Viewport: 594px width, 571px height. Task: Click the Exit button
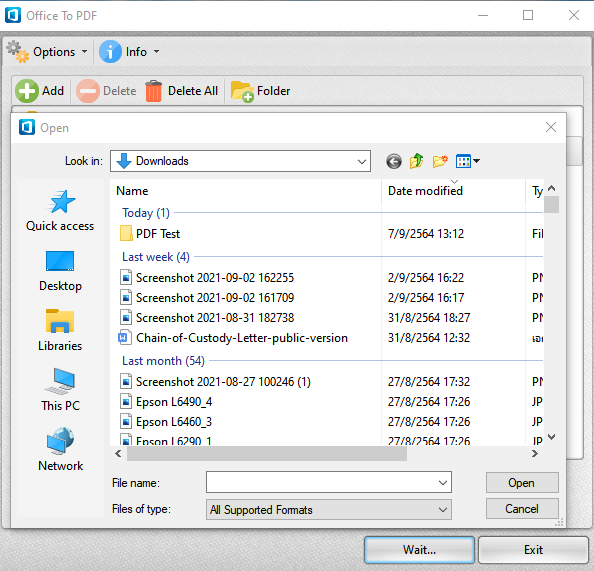533,549
